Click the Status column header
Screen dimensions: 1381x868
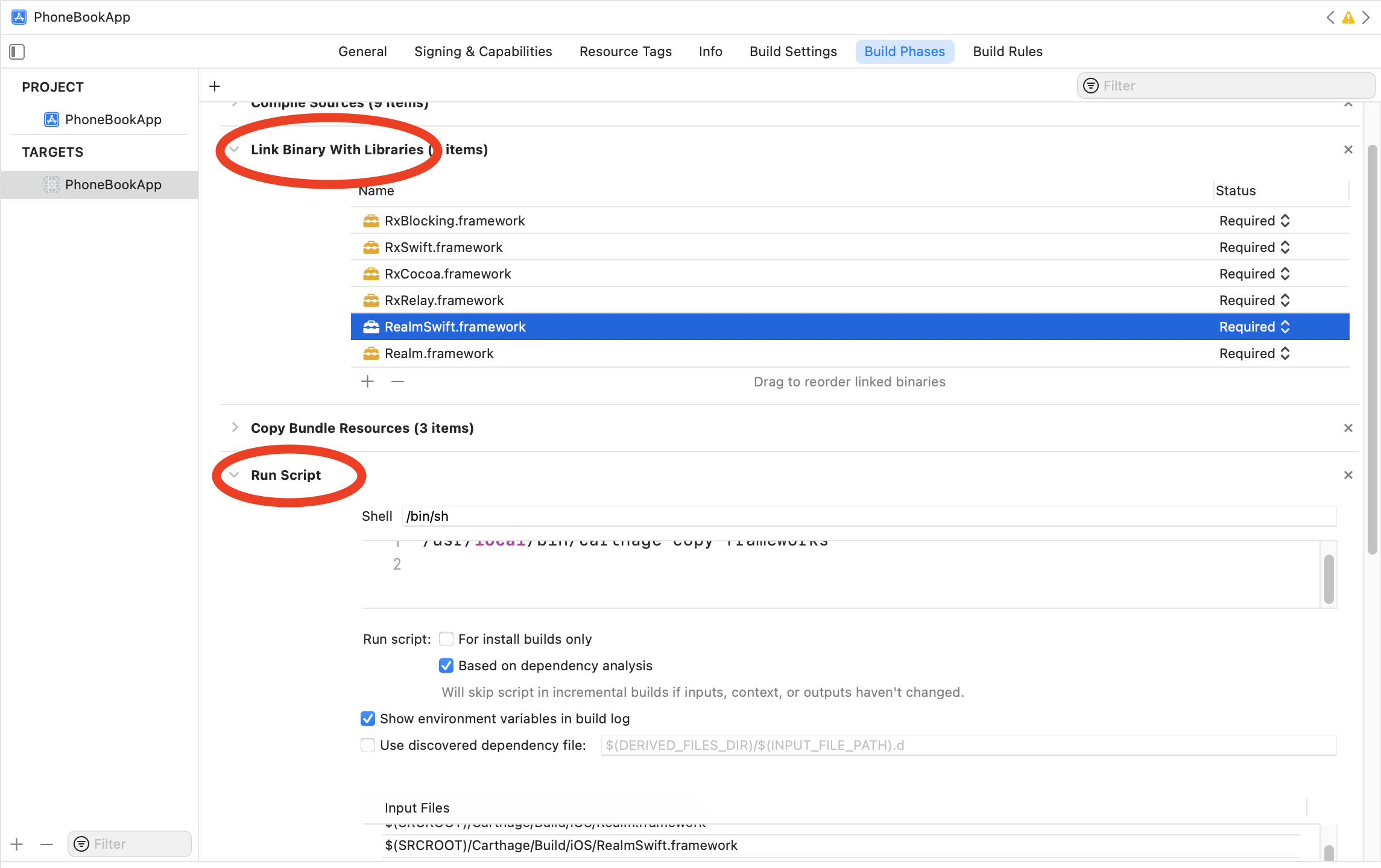pyautogui.click(x=1236, y=190)
